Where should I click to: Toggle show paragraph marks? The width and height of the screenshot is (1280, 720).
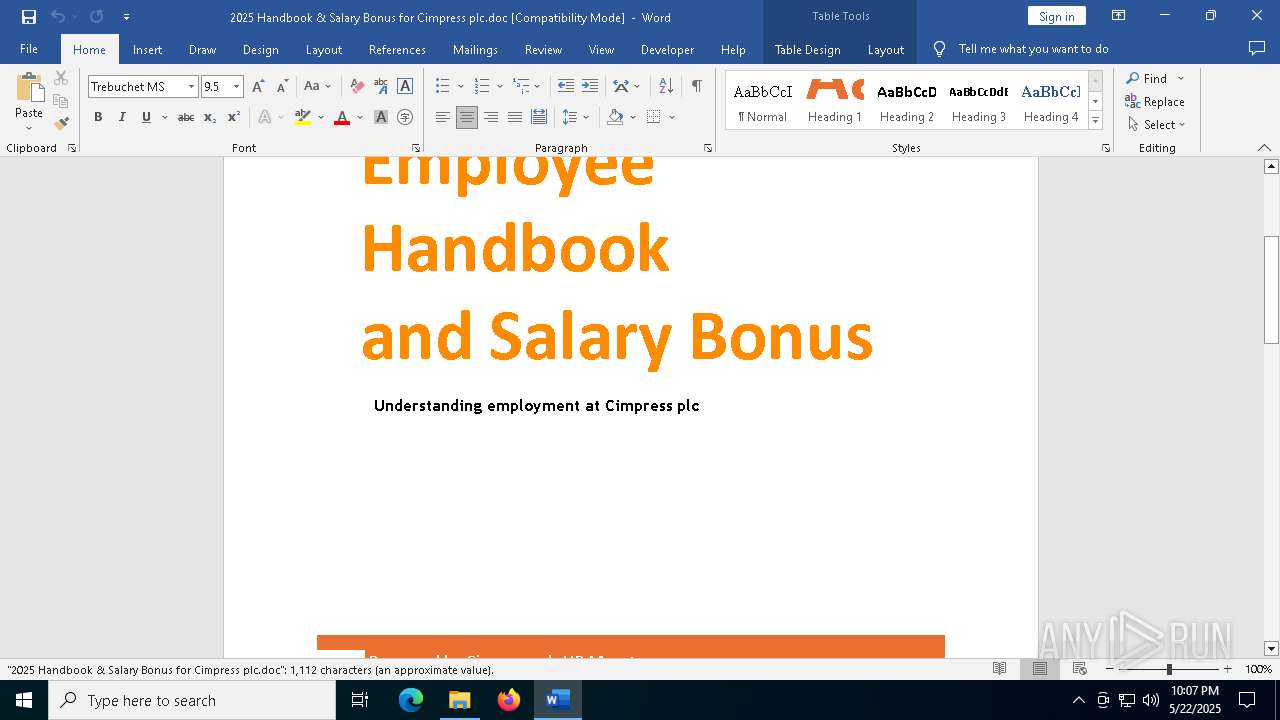tap(697, 86)
